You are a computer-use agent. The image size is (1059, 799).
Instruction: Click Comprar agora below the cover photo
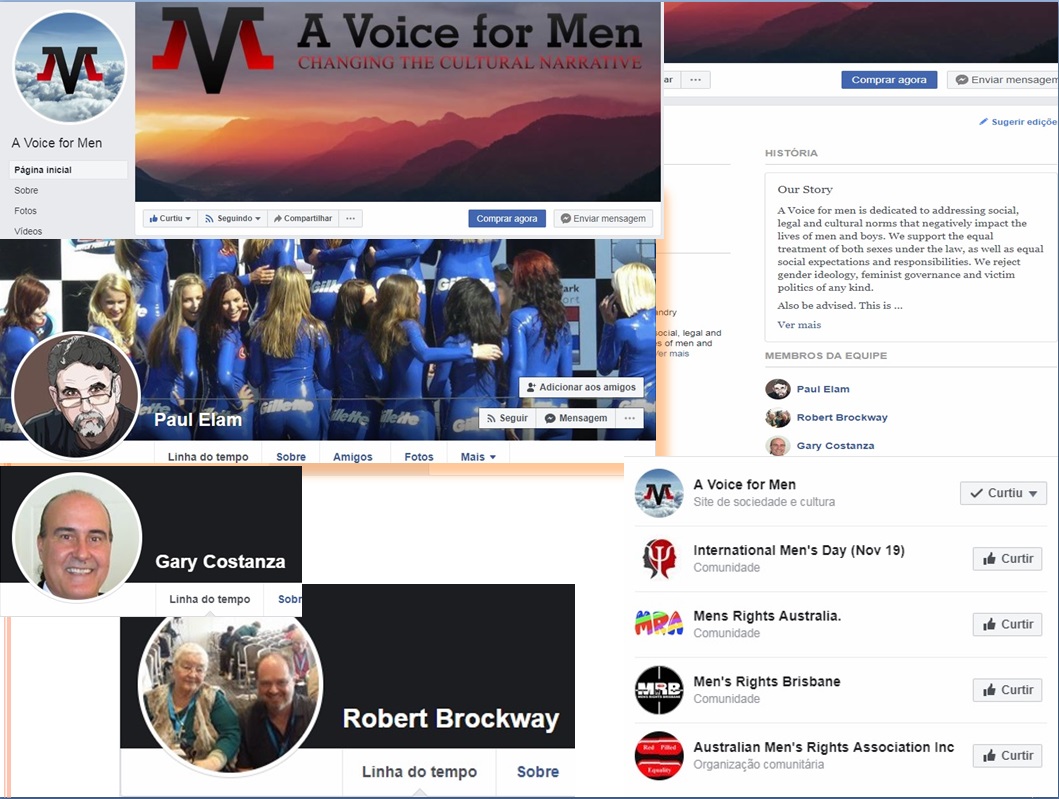pos(507,218)
